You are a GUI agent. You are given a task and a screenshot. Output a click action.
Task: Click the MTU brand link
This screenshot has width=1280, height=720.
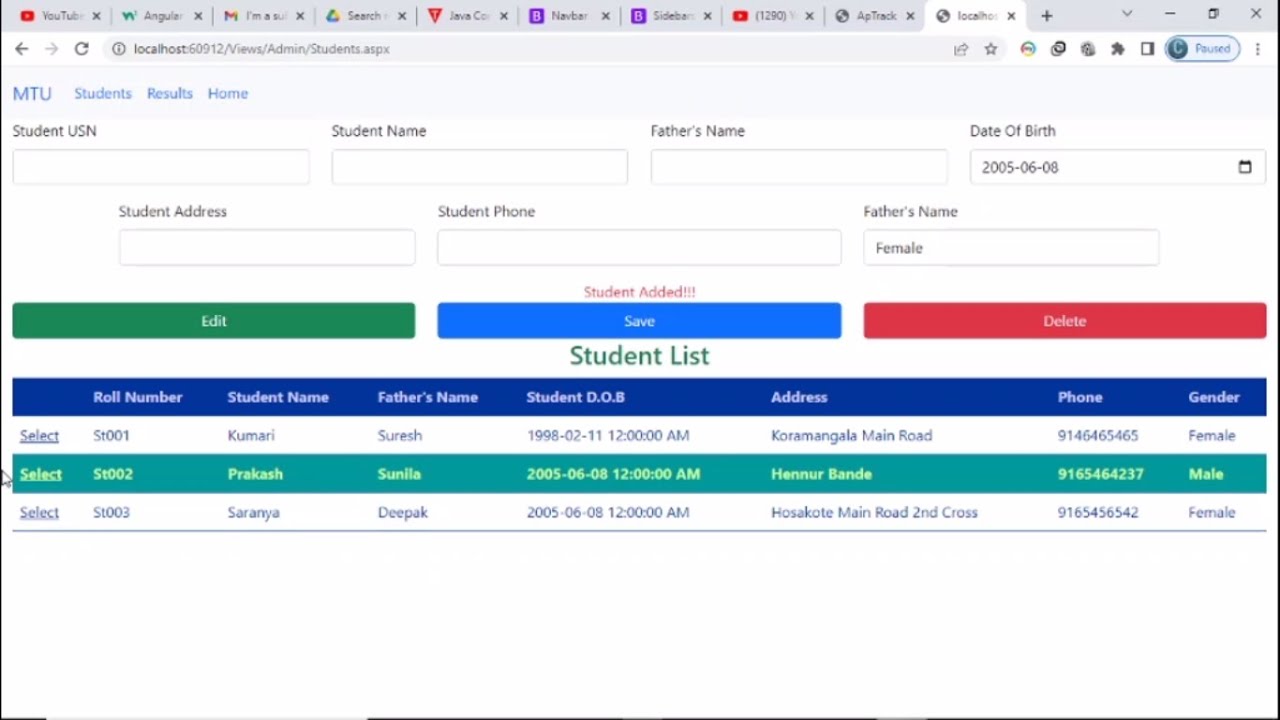coord(32,93)
